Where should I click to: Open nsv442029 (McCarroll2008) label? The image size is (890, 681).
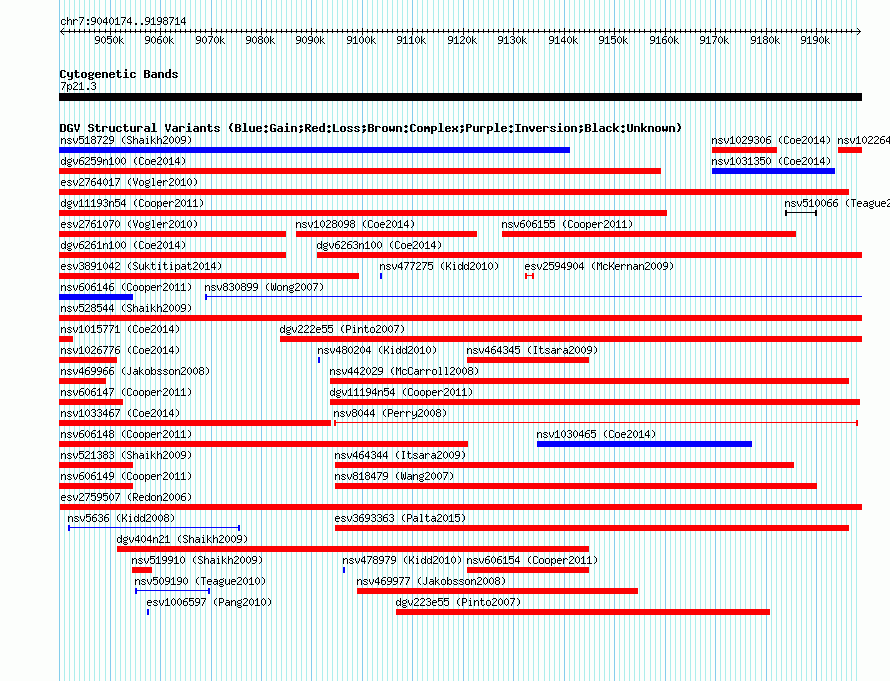404,371
